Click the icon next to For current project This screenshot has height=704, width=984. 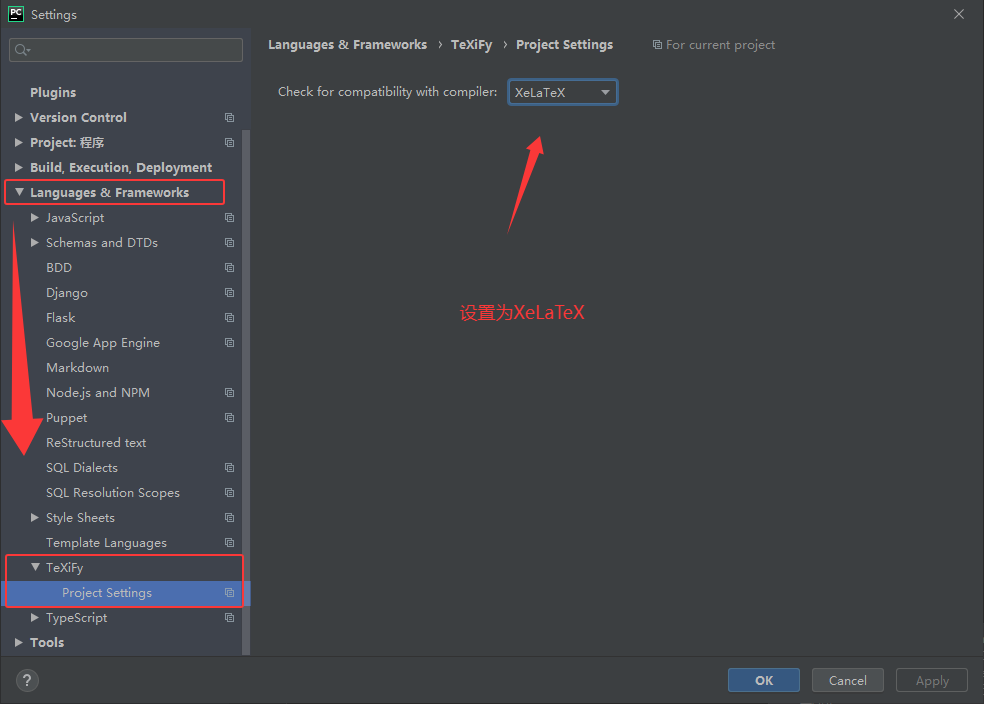[x=657, y=45]
